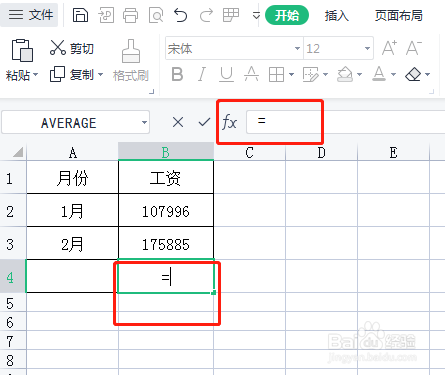Toggle bold formatting
Image resolution: width=445 pixels, height=375 pixels.
pos(177,74)
